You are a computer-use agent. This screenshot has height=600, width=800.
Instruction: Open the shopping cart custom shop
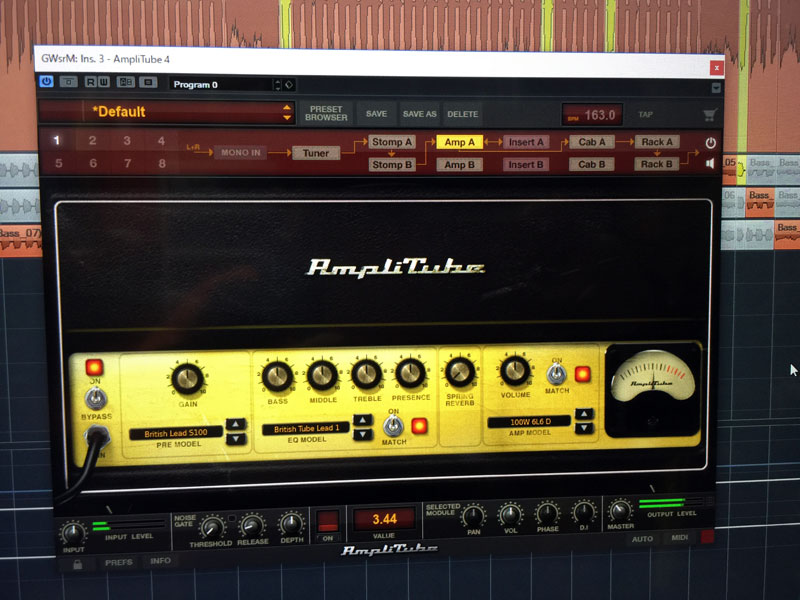[x=710, y=115]
